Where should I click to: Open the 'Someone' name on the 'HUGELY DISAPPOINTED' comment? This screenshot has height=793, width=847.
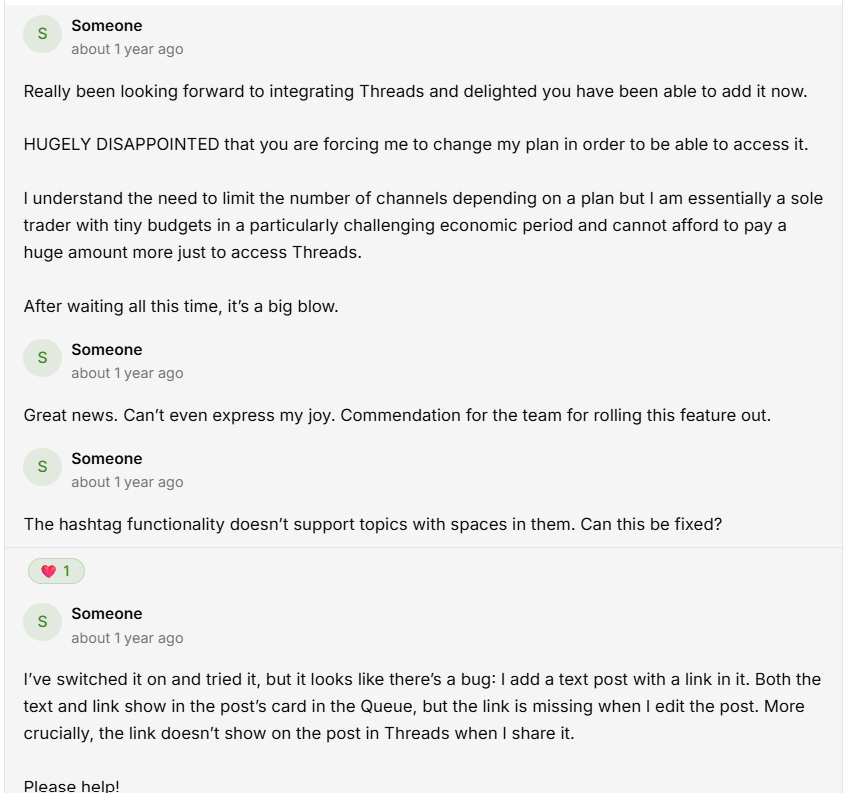coord(106,25)
